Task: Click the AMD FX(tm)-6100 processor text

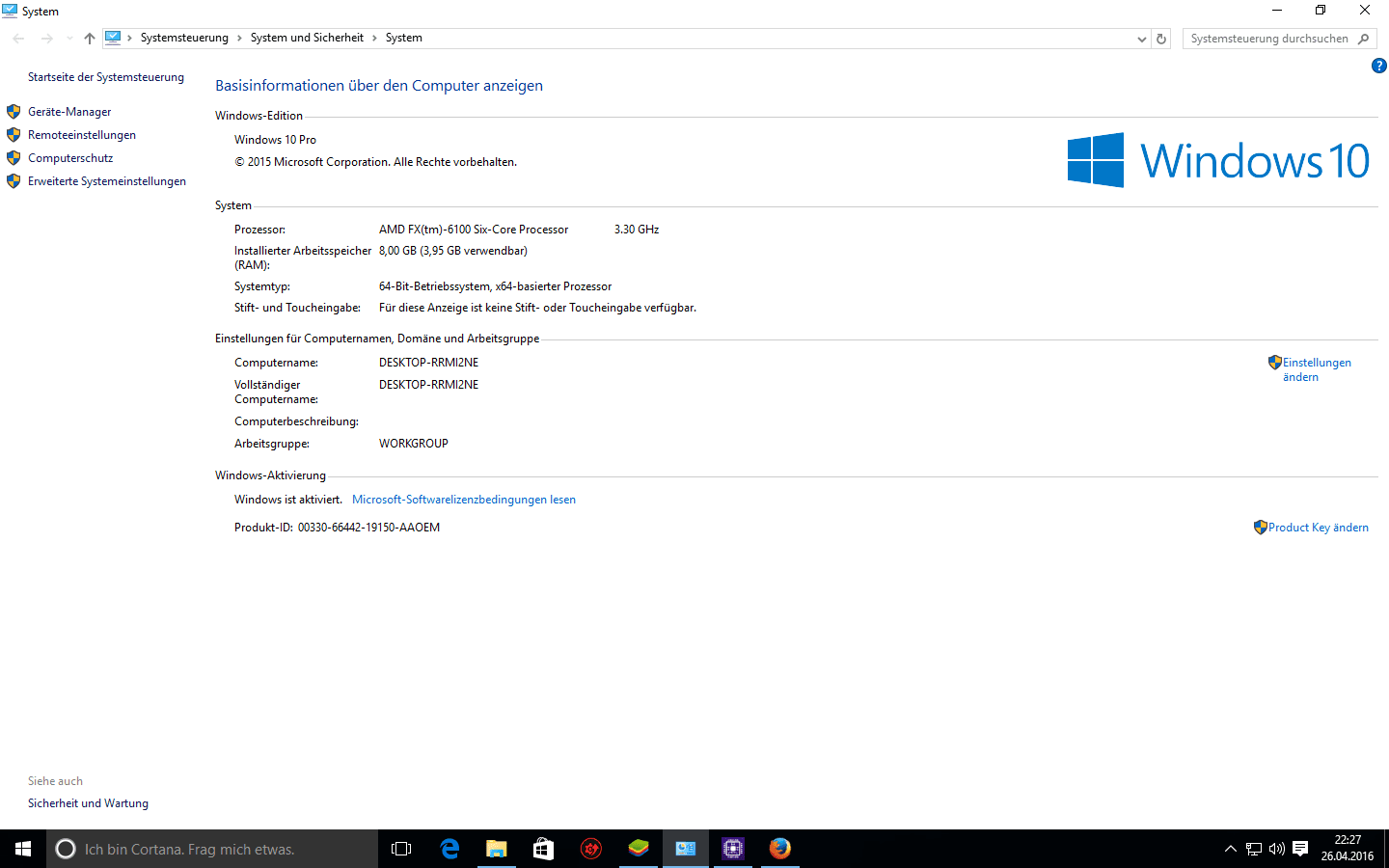Action: (474, 230)
